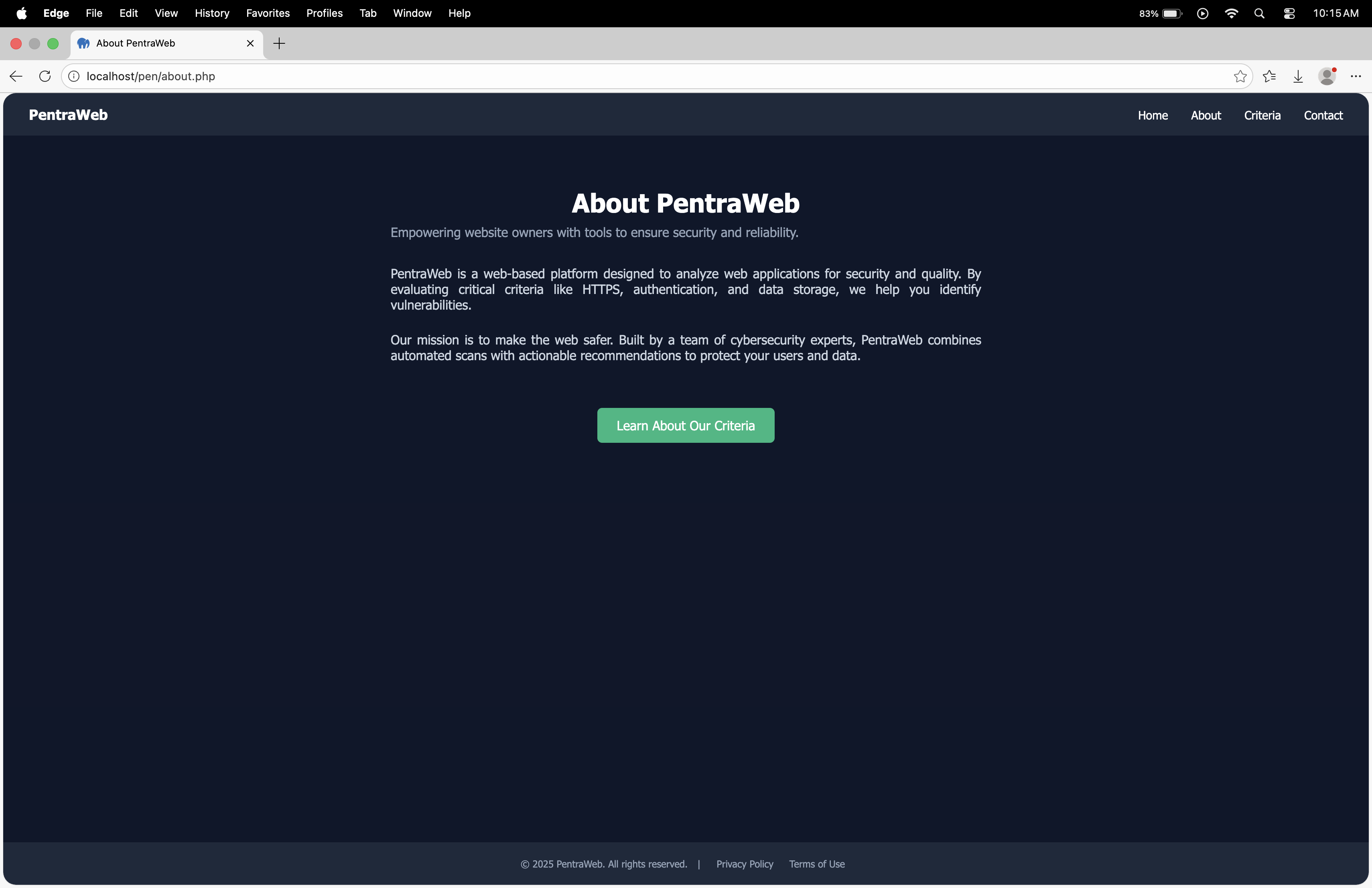Open the Contact nav link

pyautogui.click(x=1323, y=115)
